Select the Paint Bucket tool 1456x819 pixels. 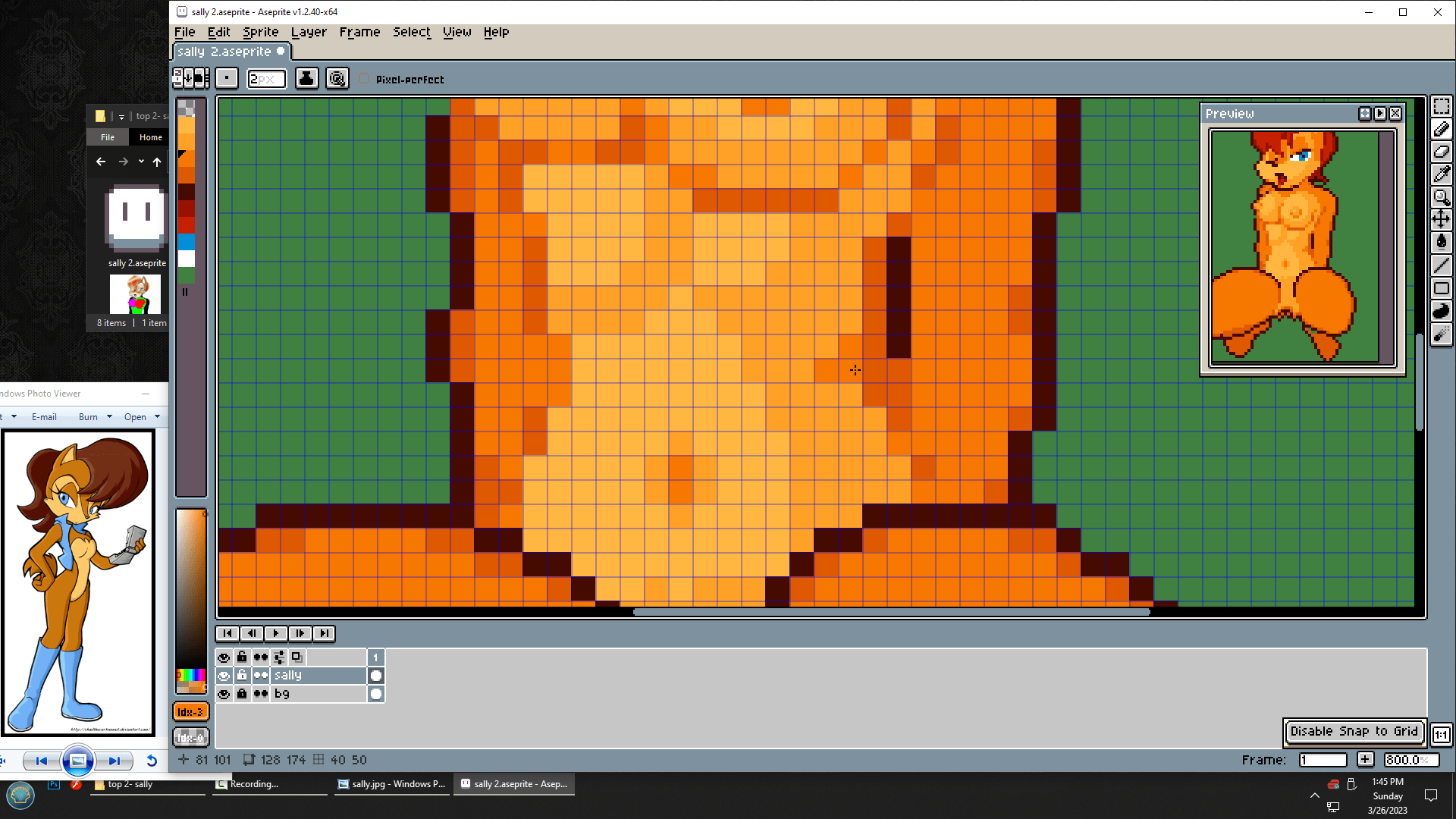coord(1441,243)
